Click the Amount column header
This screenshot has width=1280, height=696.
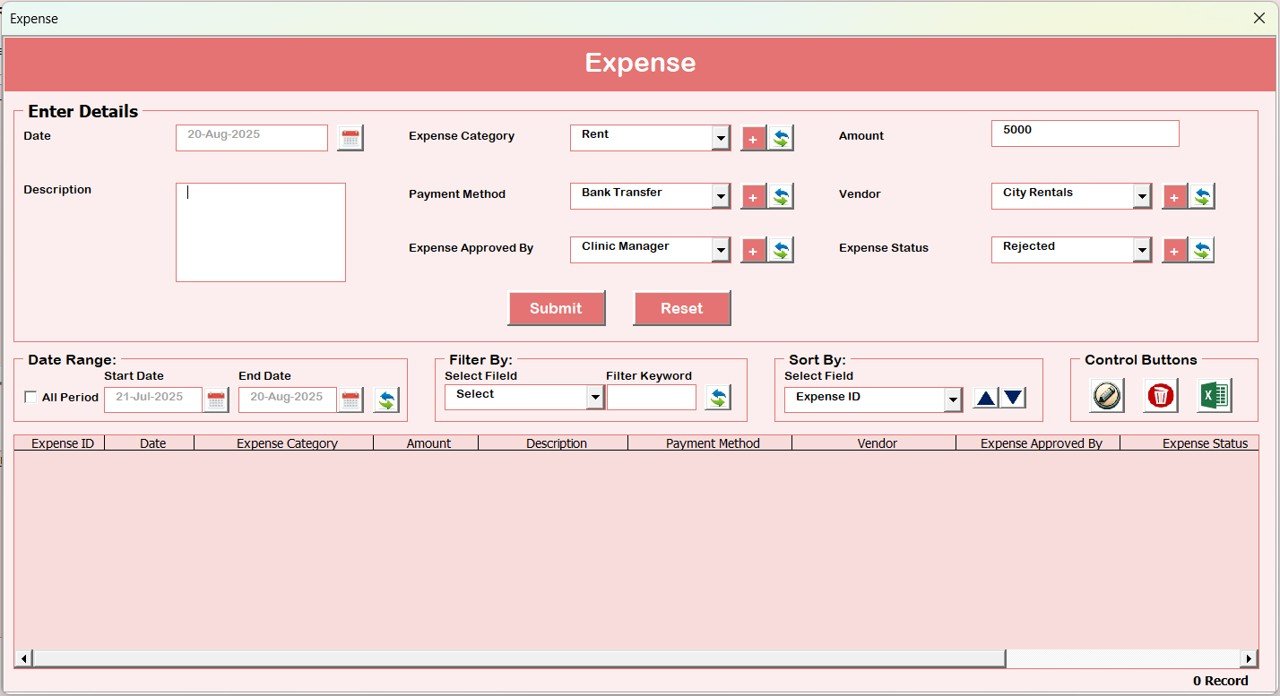click(x=426, y=443)
